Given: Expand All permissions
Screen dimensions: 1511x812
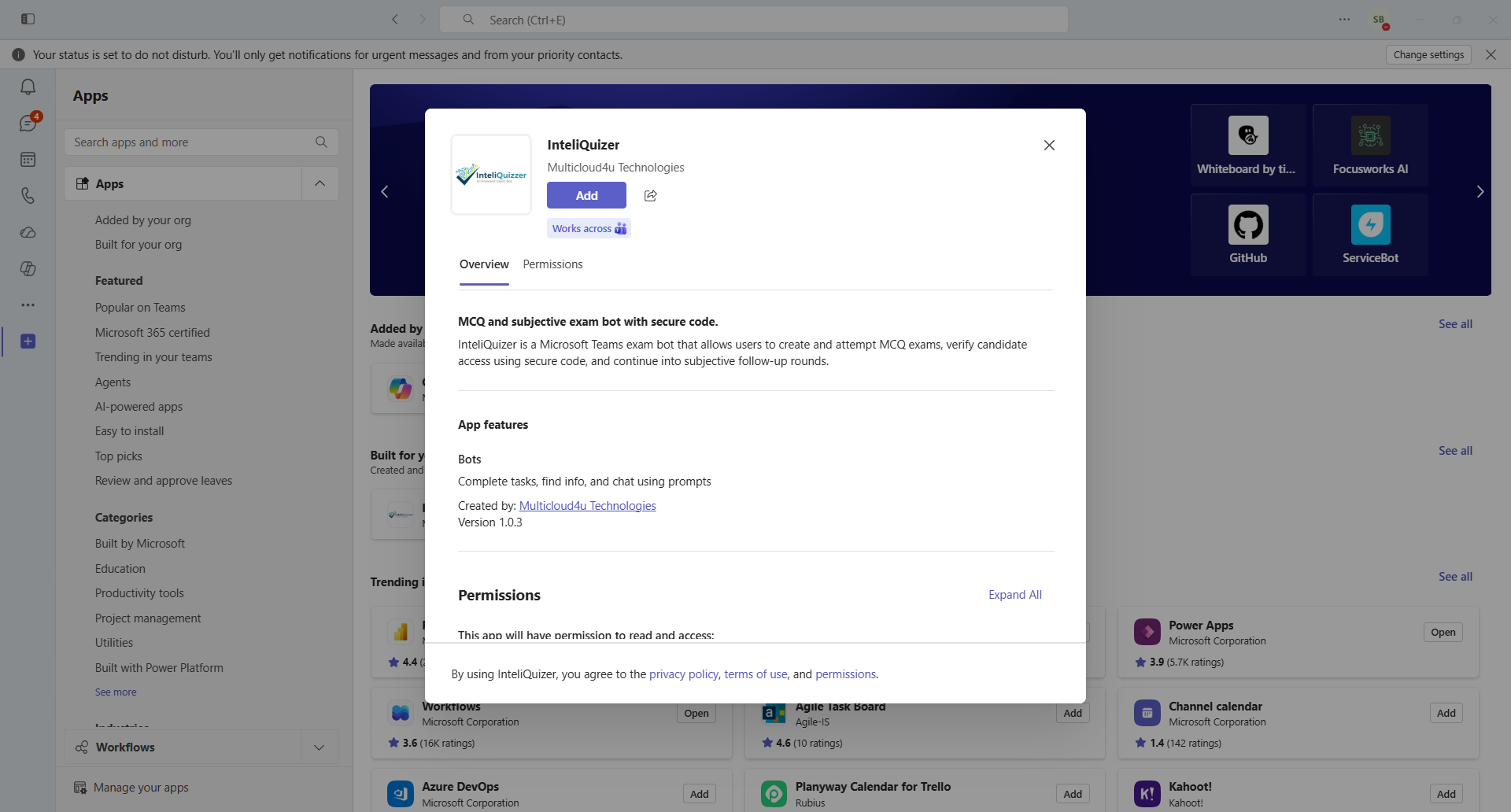Looking at the screenshot, I should click(x=1015, y=595).
